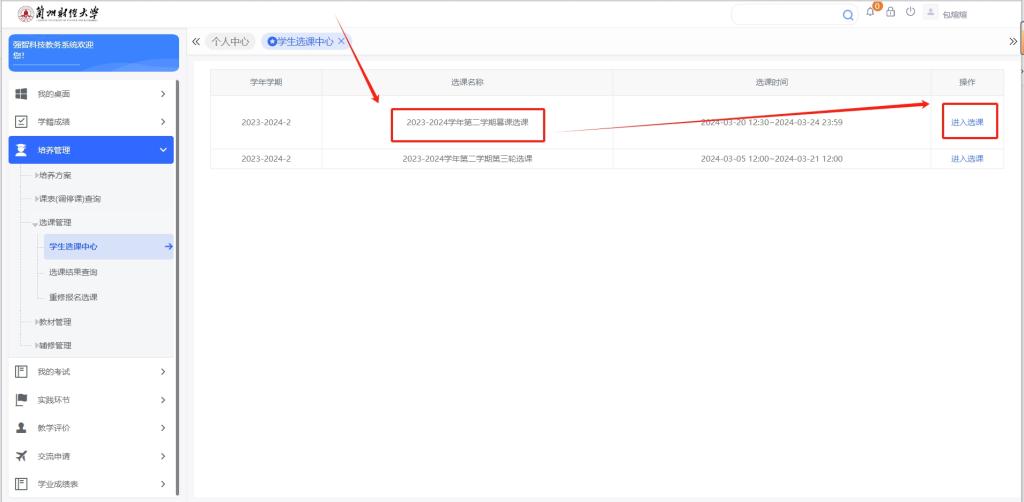Image resolution: width=1024 pixels, height=502 pixels.
Task: Open 重修报名选课 in sidebar
Action: point(73,297)
